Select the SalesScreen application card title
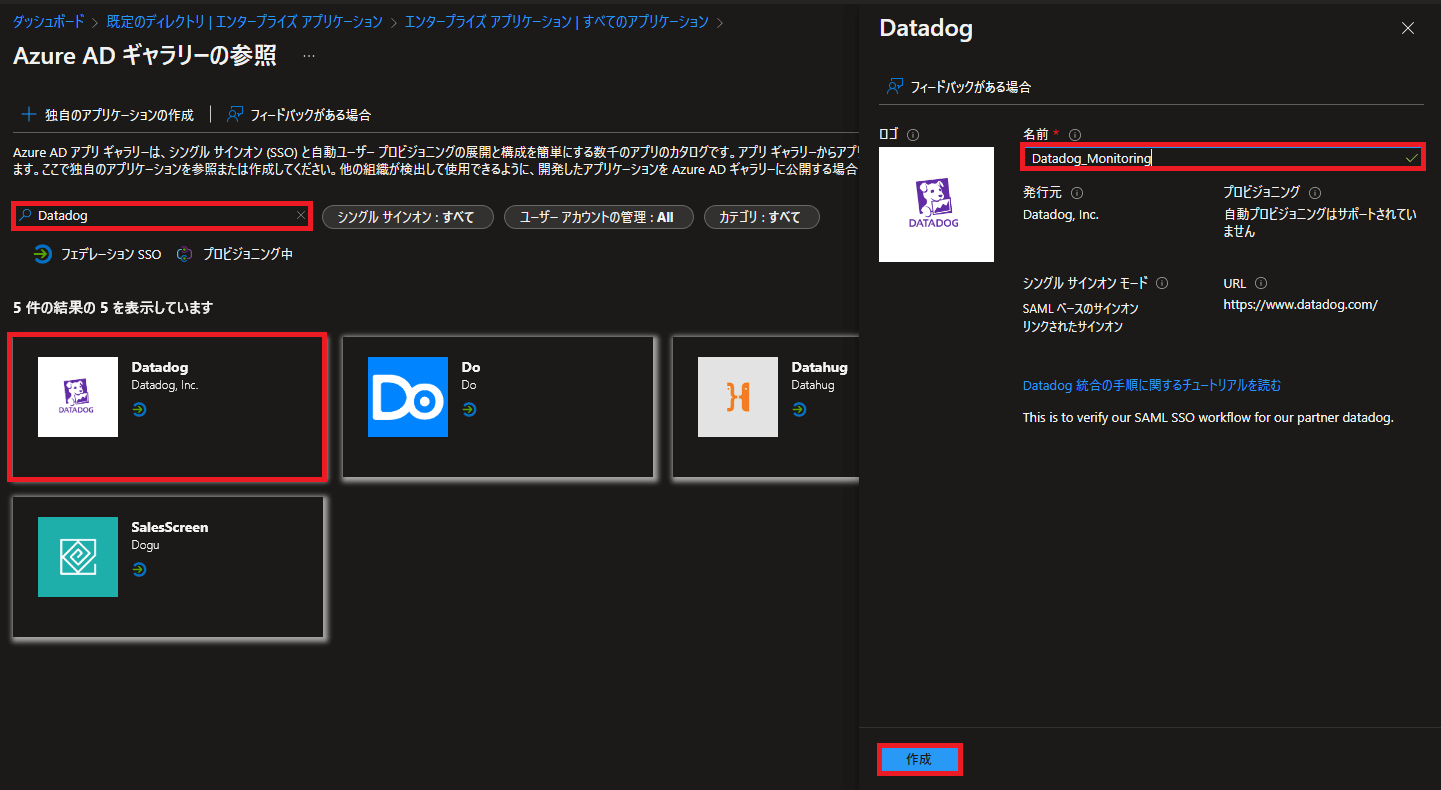The image size is (1441, 790). click(x=170, y=527)
